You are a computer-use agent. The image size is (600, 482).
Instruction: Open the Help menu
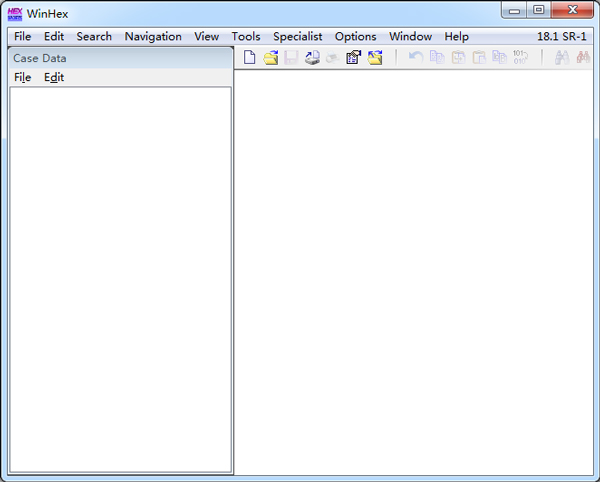[457, 36]
